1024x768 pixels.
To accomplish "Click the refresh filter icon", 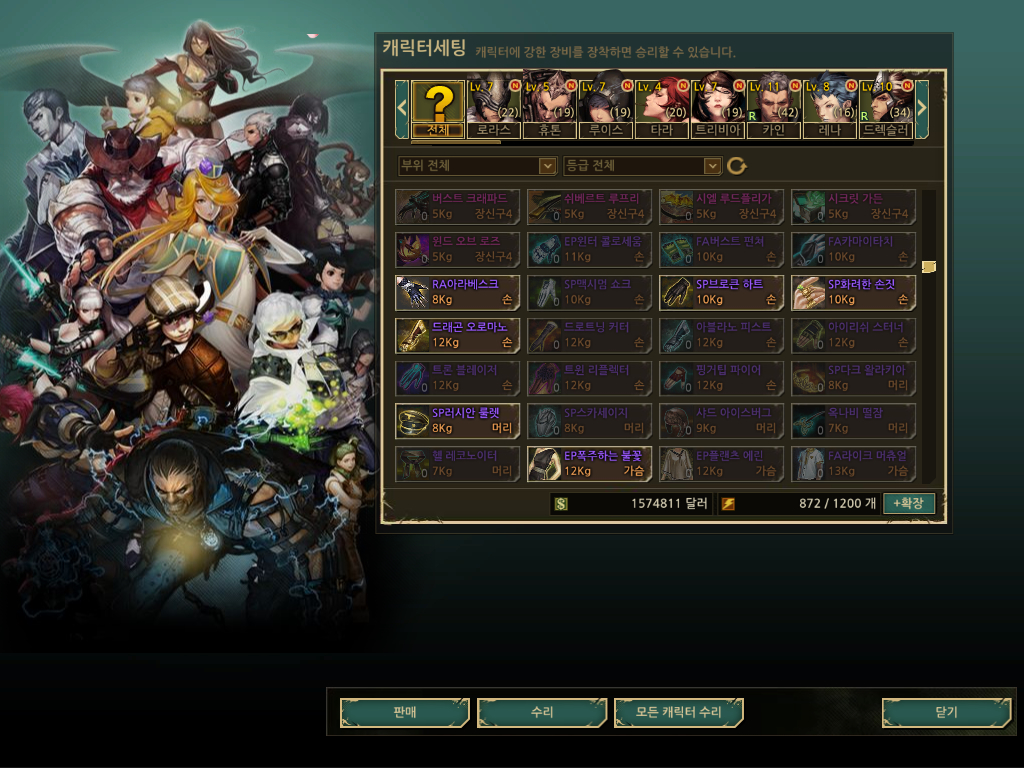I will tap(737, 166).
